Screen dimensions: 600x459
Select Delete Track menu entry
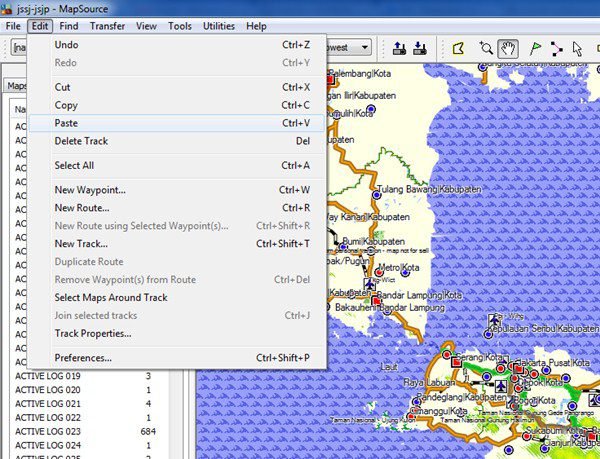click(x=81, y=141)
